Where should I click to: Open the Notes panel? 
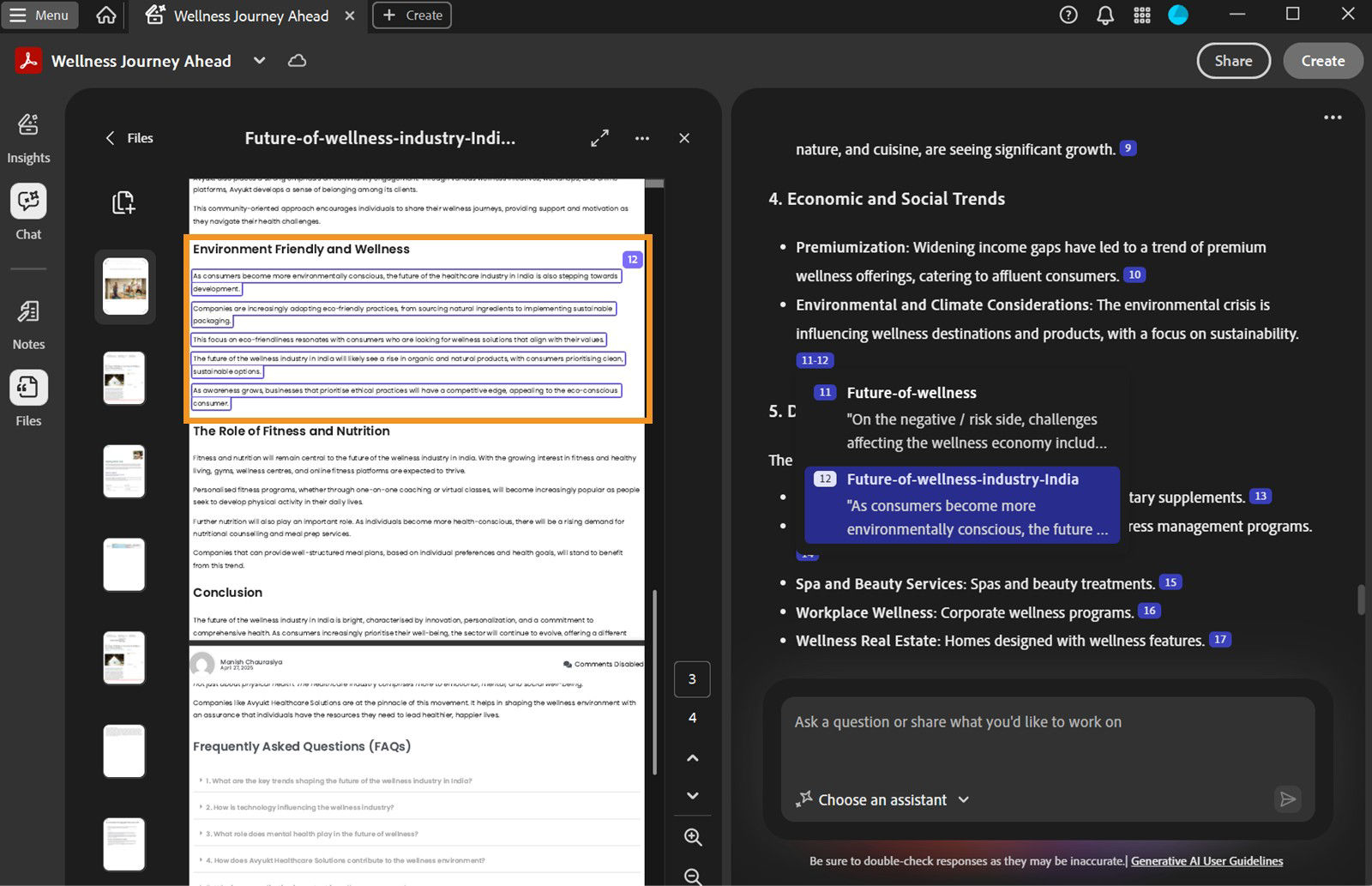(28, 322)
